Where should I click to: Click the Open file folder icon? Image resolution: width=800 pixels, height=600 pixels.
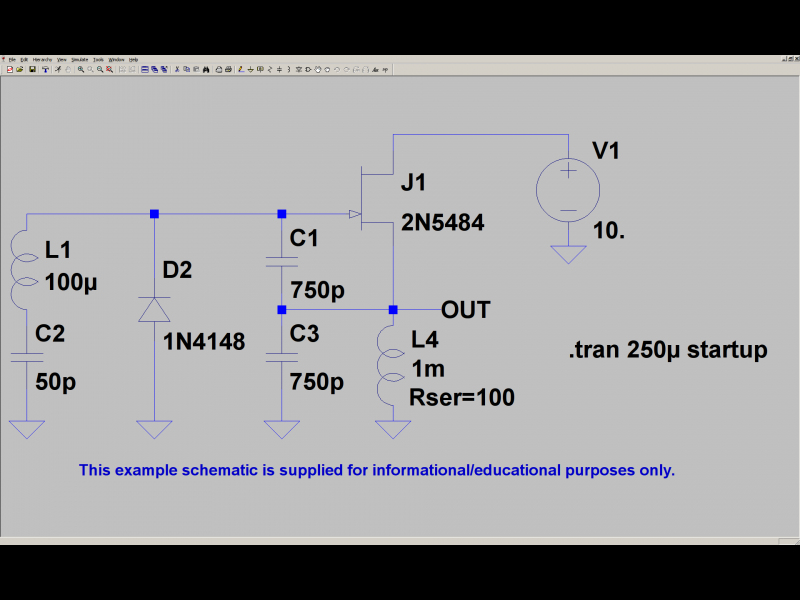[x=20, y=69]
